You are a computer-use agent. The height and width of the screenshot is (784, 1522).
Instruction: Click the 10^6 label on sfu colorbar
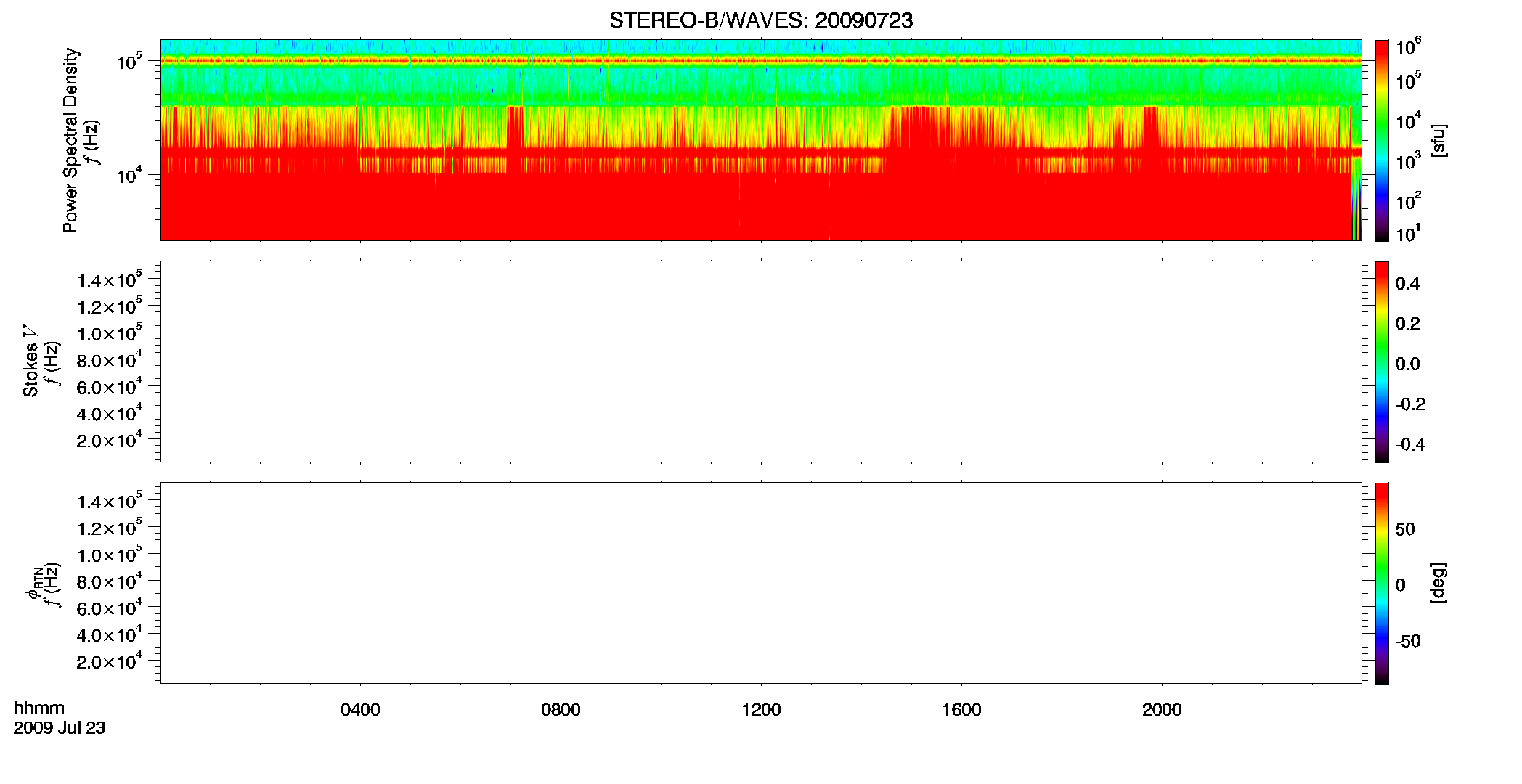tap(1408, 46)
